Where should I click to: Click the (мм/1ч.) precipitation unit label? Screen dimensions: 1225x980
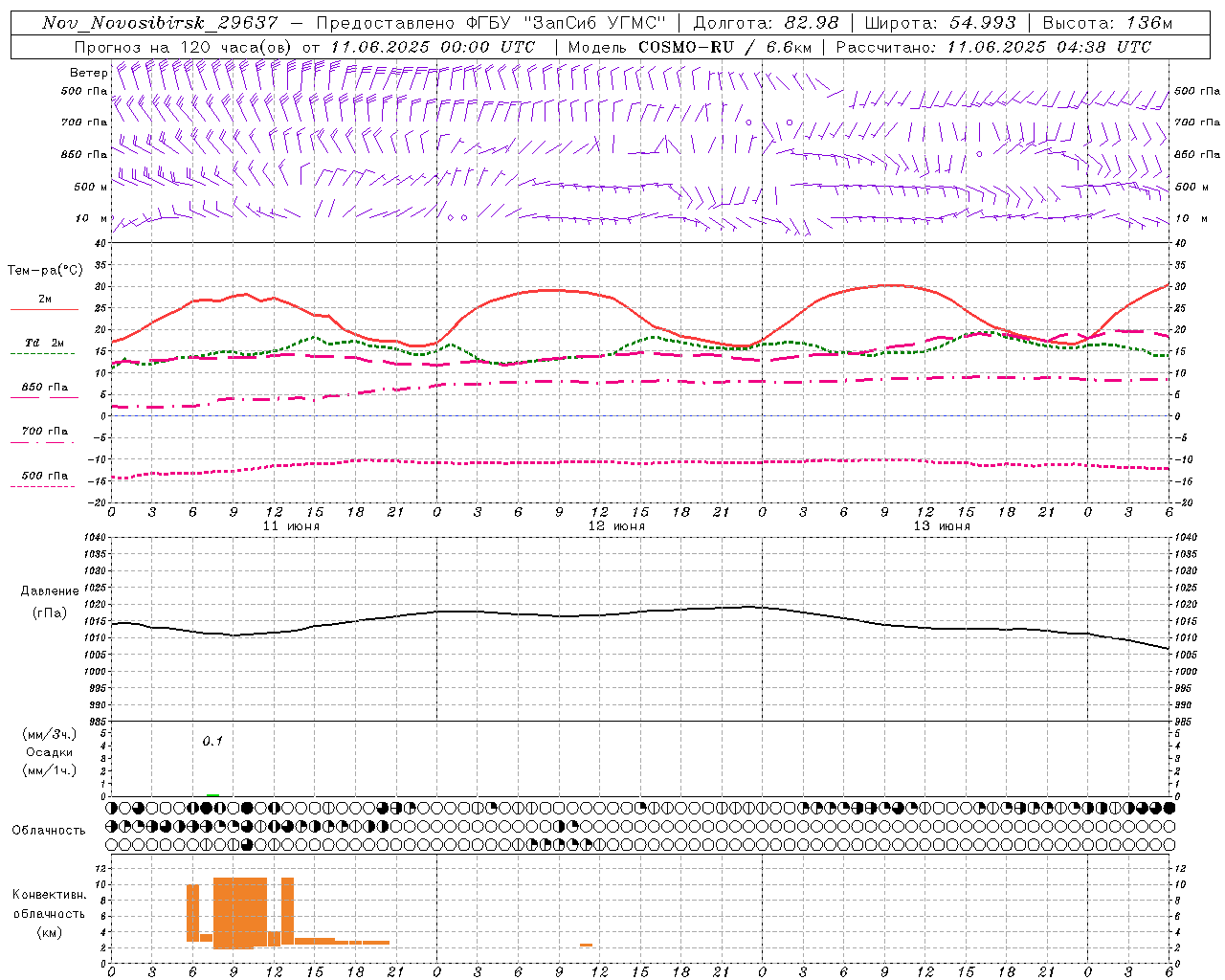pyautogui.click(x=49, y=770)
